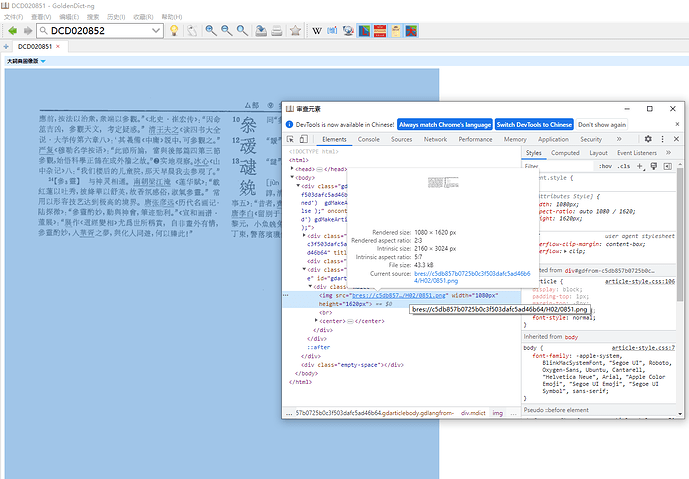Viewport: 689px width, 479px height.
Task: Open the first menu bar item (F)
Action: pyautogui.click(x=13, y=17)
